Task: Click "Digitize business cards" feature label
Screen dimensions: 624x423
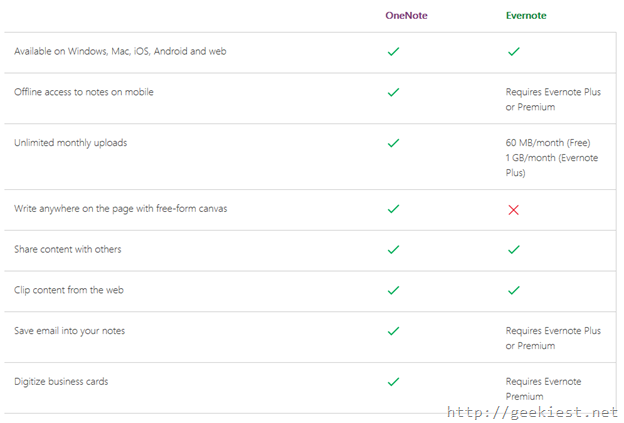Action: (x=62, y=381)
